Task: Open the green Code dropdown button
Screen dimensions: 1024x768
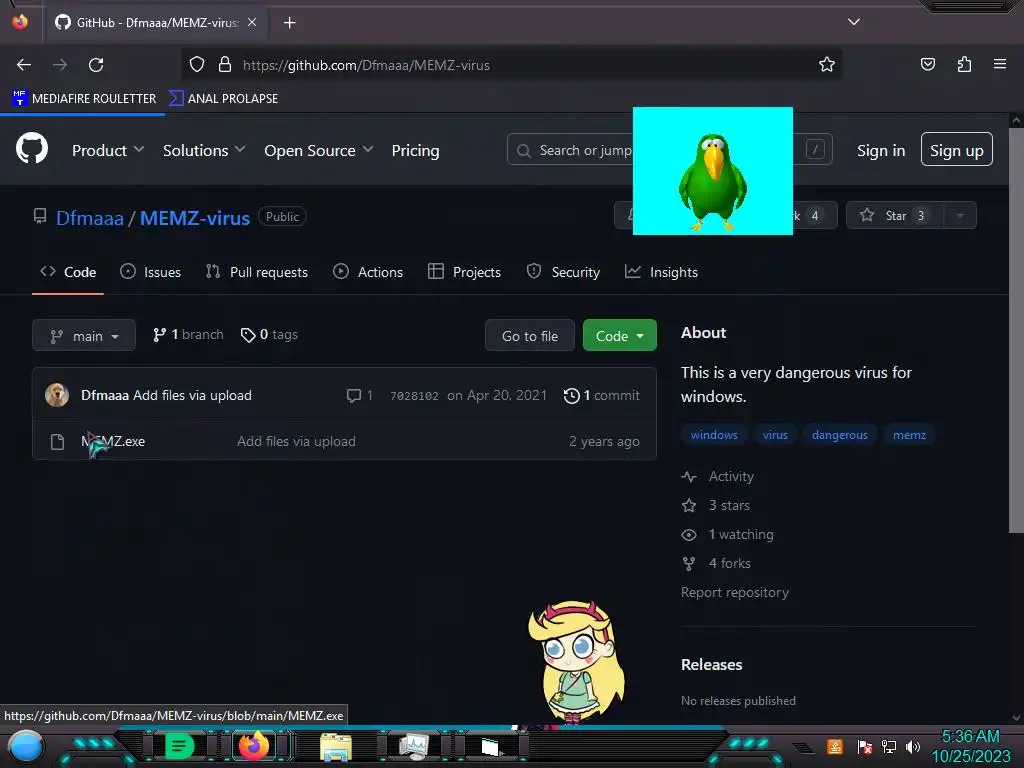Action: [x=619, y=336]
